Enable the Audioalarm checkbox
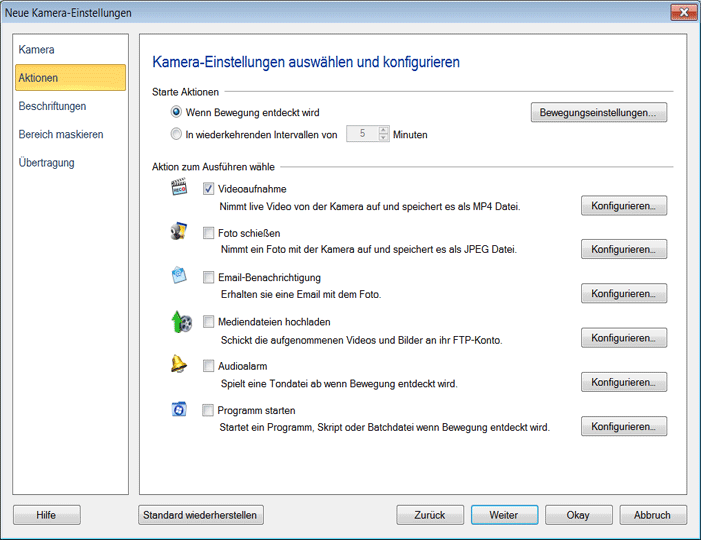This screenshot has height=540, width=701. [209, 366]
